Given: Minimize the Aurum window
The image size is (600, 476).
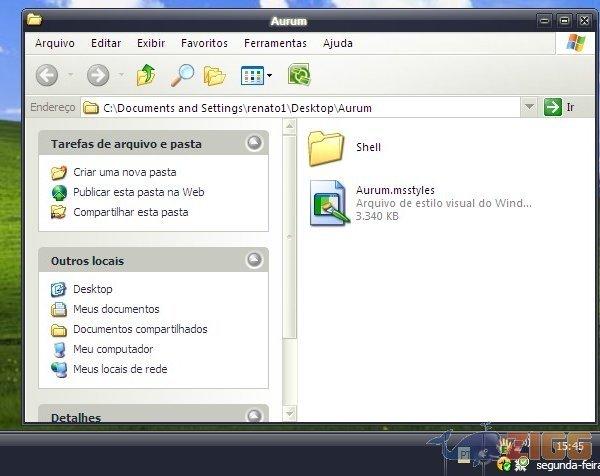Looking at the screenshot, I should point(544,20).
